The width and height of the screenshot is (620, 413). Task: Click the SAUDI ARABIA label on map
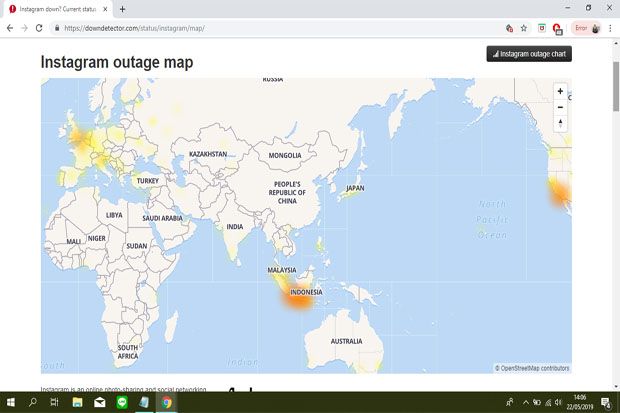[x=163, y=218]
